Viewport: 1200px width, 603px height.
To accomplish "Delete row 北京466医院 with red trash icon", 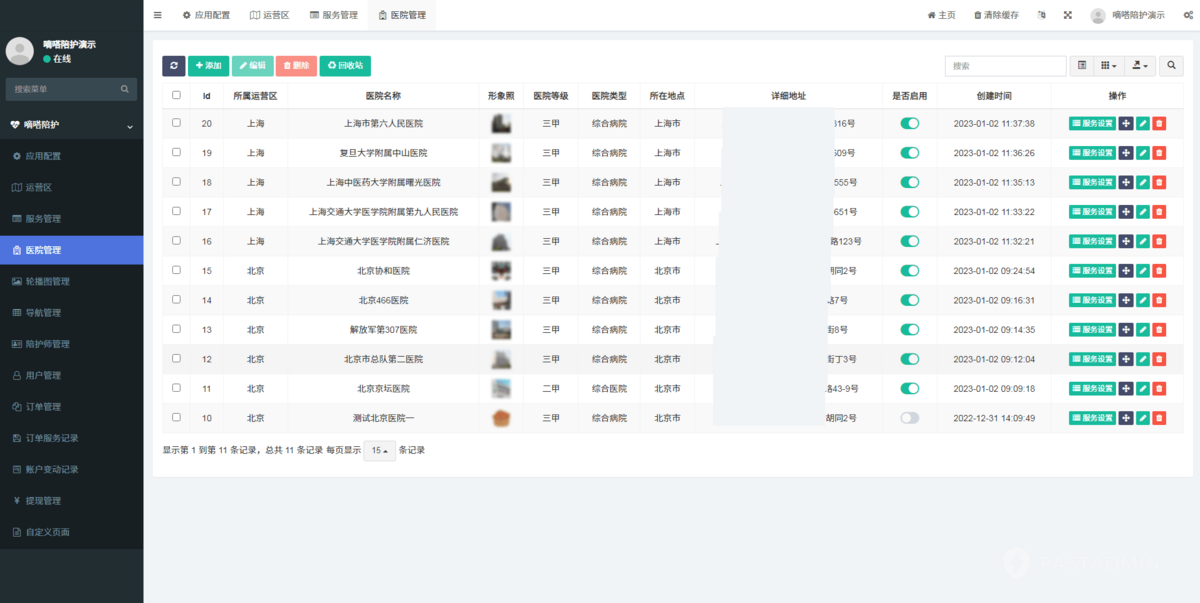I will pyautogui.click(x=1159, y=300).
